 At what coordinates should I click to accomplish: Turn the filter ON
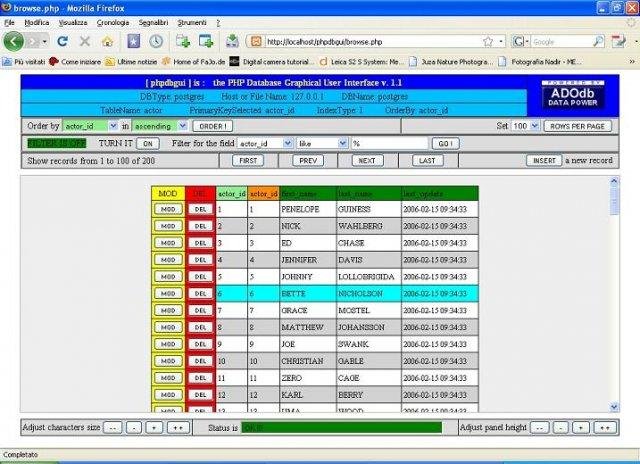[148, 143]
